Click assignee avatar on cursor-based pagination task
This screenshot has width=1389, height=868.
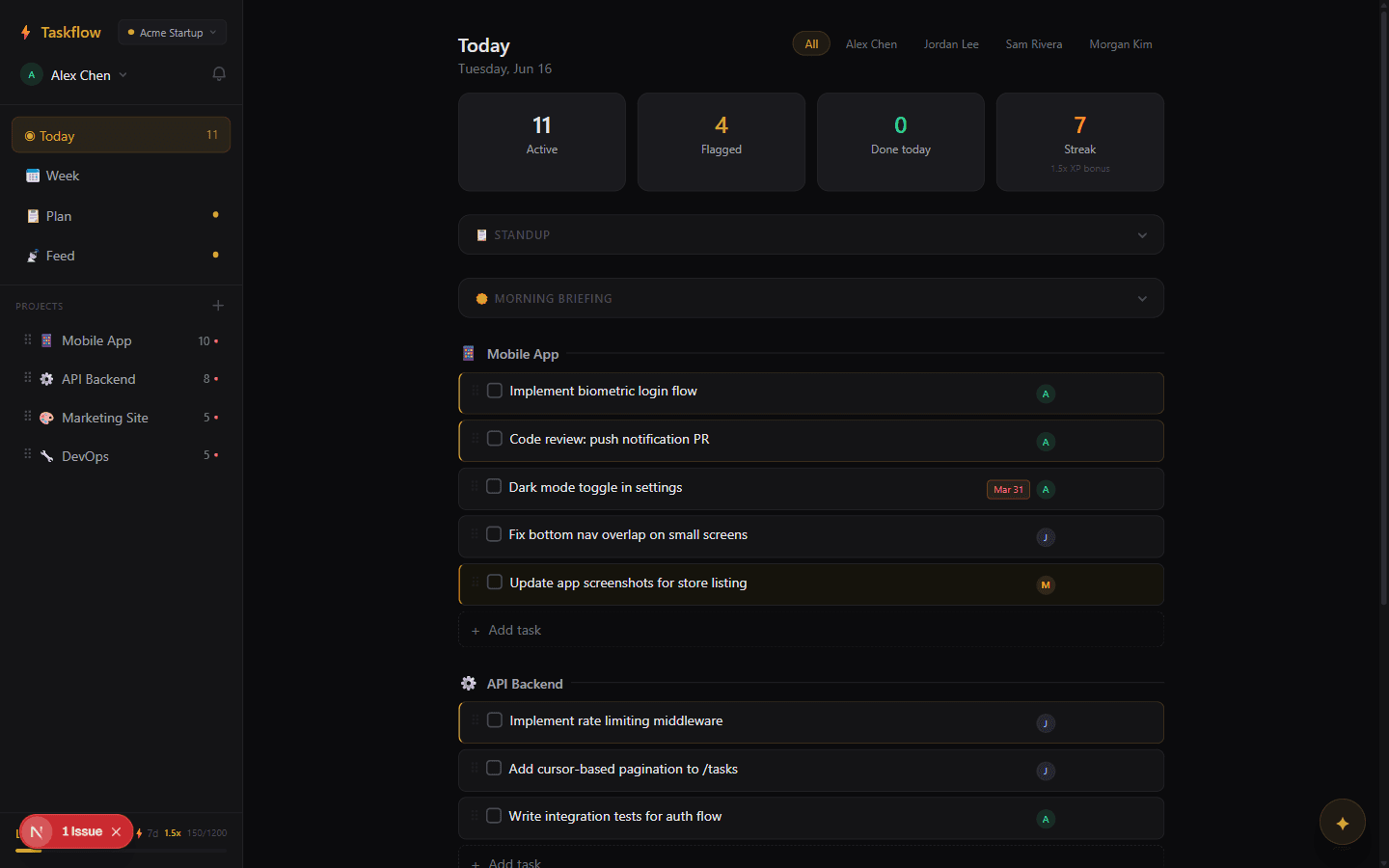point(1046,771)
